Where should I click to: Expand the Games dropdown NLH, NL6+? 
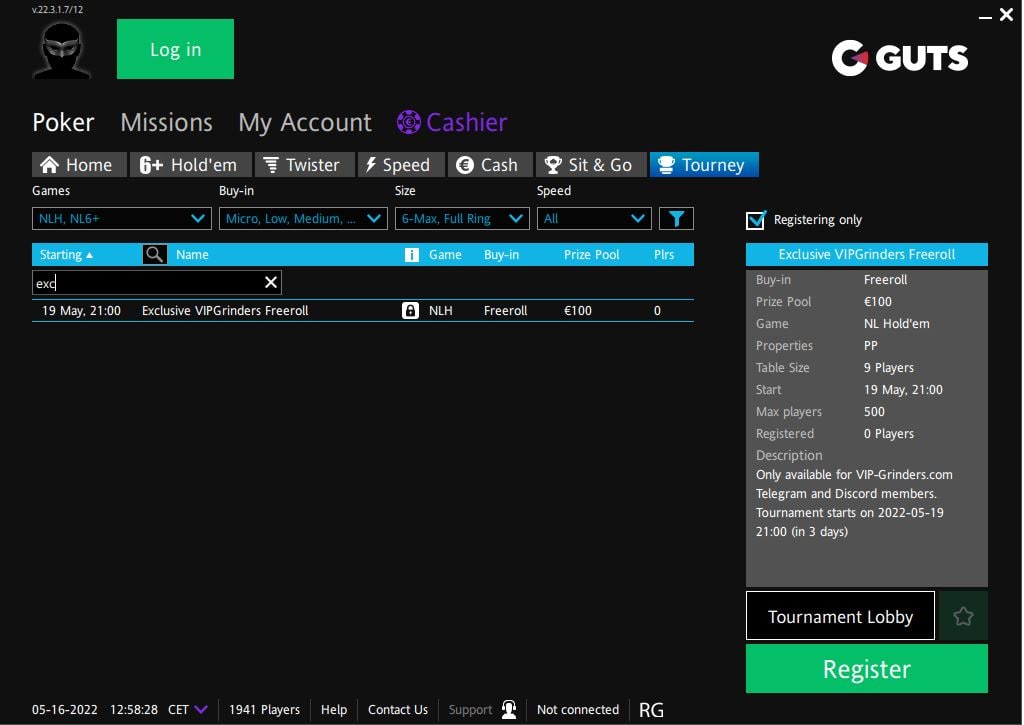121,219
